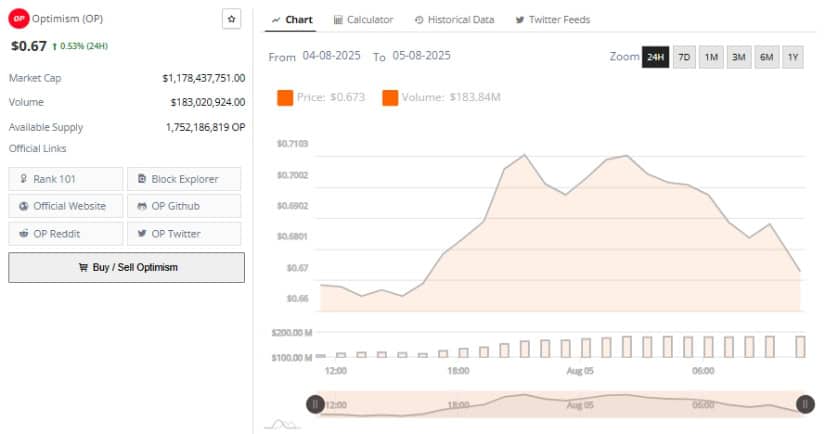This screenshot has width=825, height=434.
Task: Click the star favorite icon
Action: click(232, 19)
